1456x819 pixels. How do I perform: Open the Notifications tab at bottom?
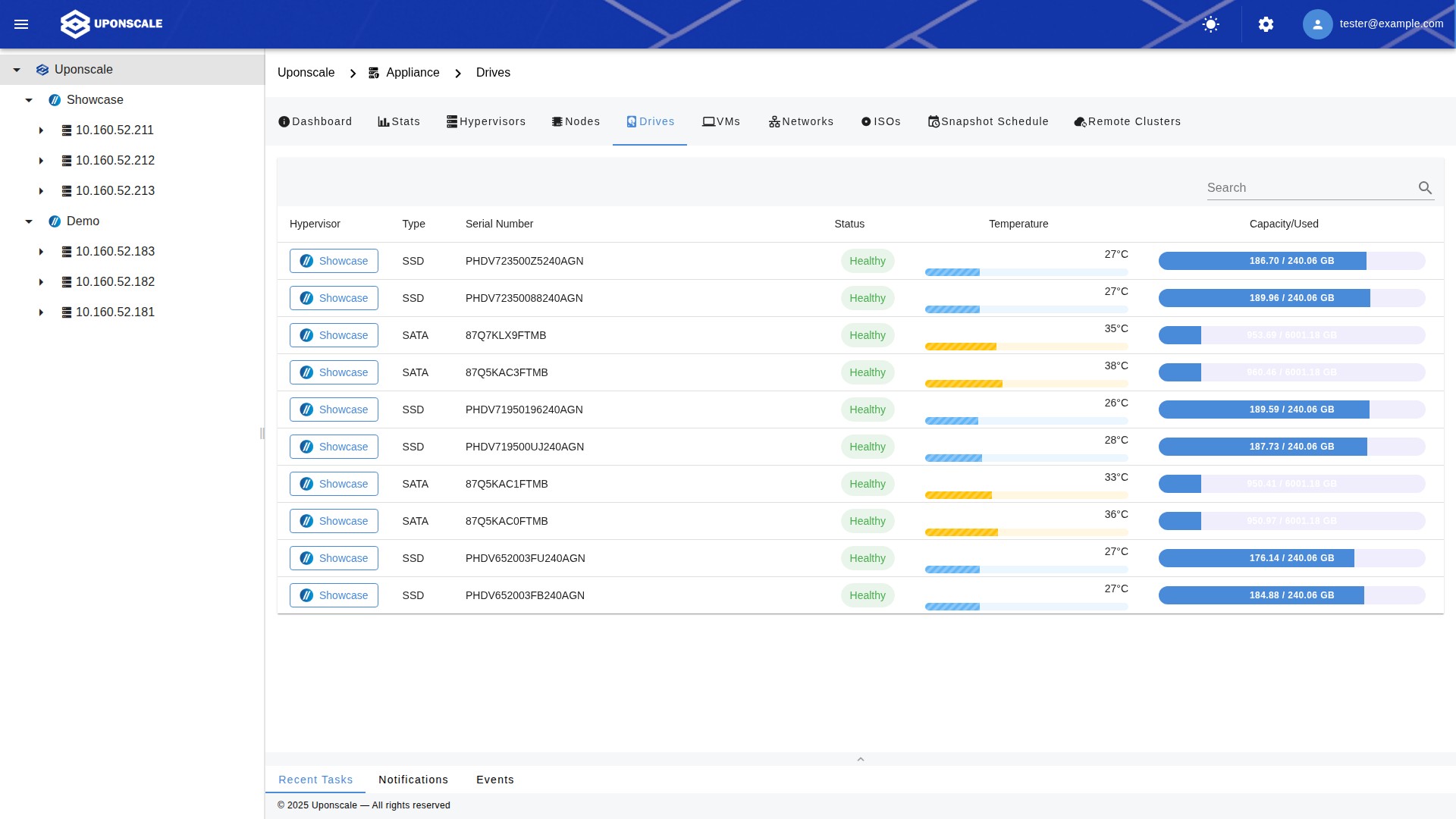point(413,780)
